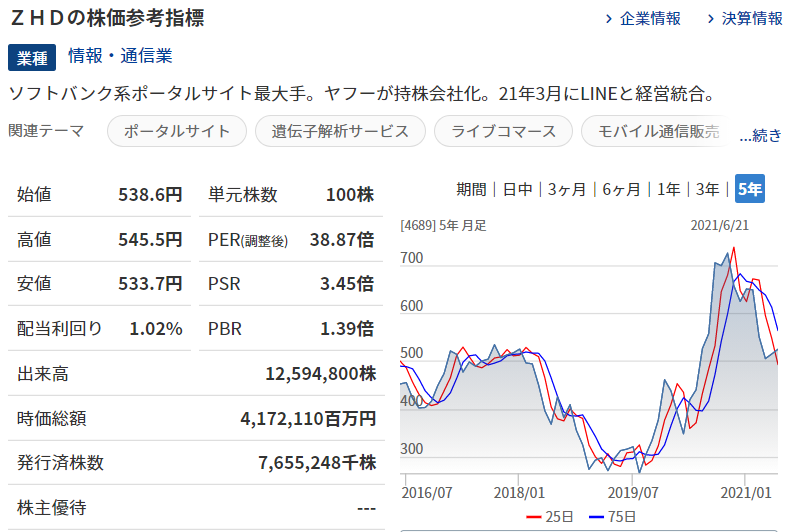Viewport: 790px width, 532px height.
Task: Click the 時価総額 value 4,172,110百万円
Action: (x=308, y=418)
